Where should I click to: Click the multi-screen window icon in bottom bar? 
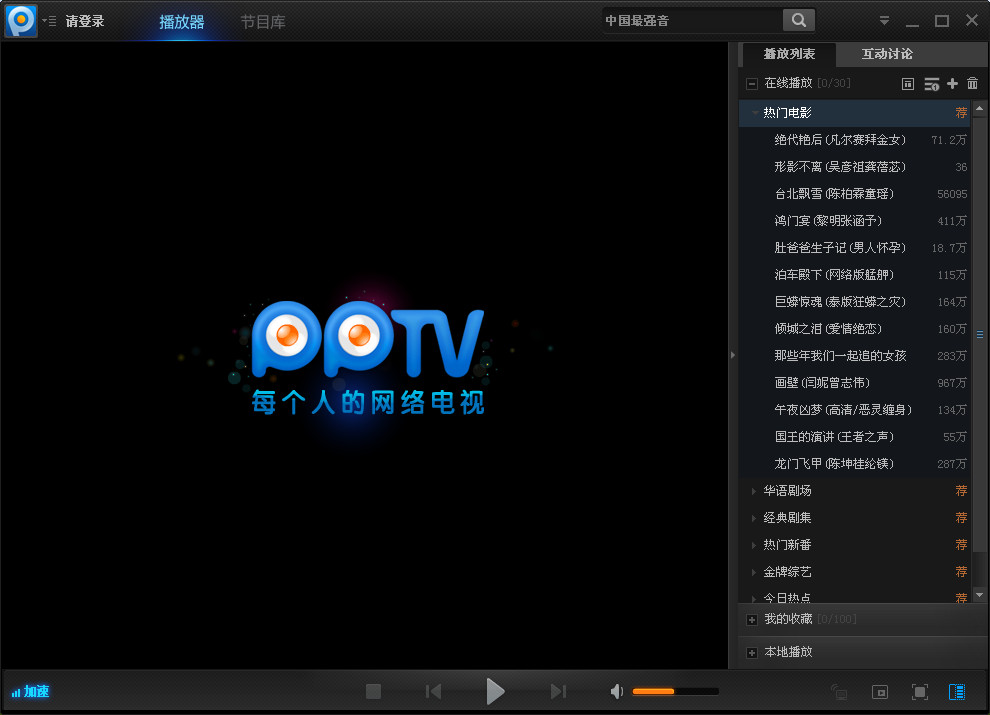click(x=838, y=692)
